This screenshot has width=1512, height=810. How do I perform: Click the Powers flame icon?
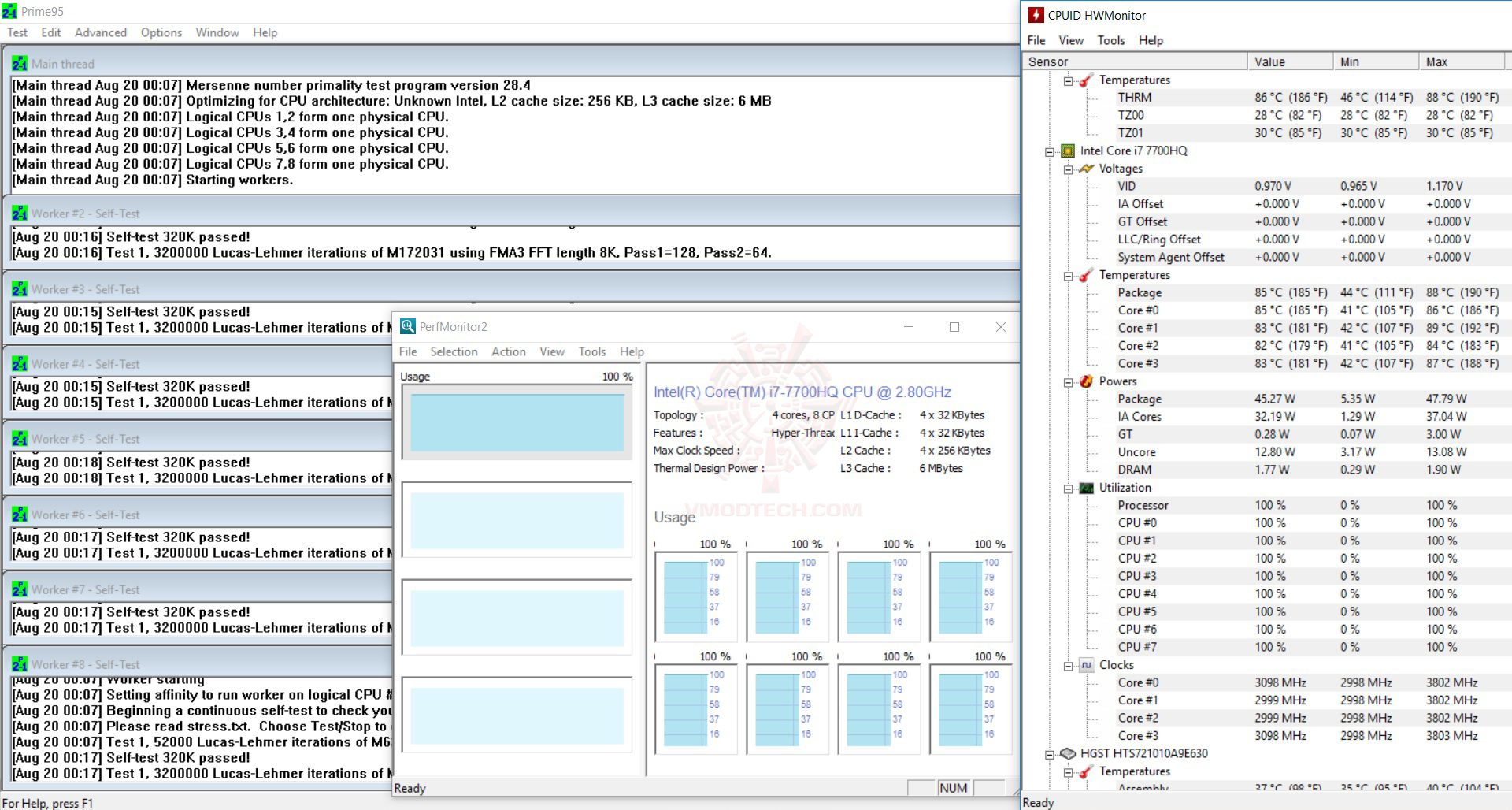point(1086,381)
